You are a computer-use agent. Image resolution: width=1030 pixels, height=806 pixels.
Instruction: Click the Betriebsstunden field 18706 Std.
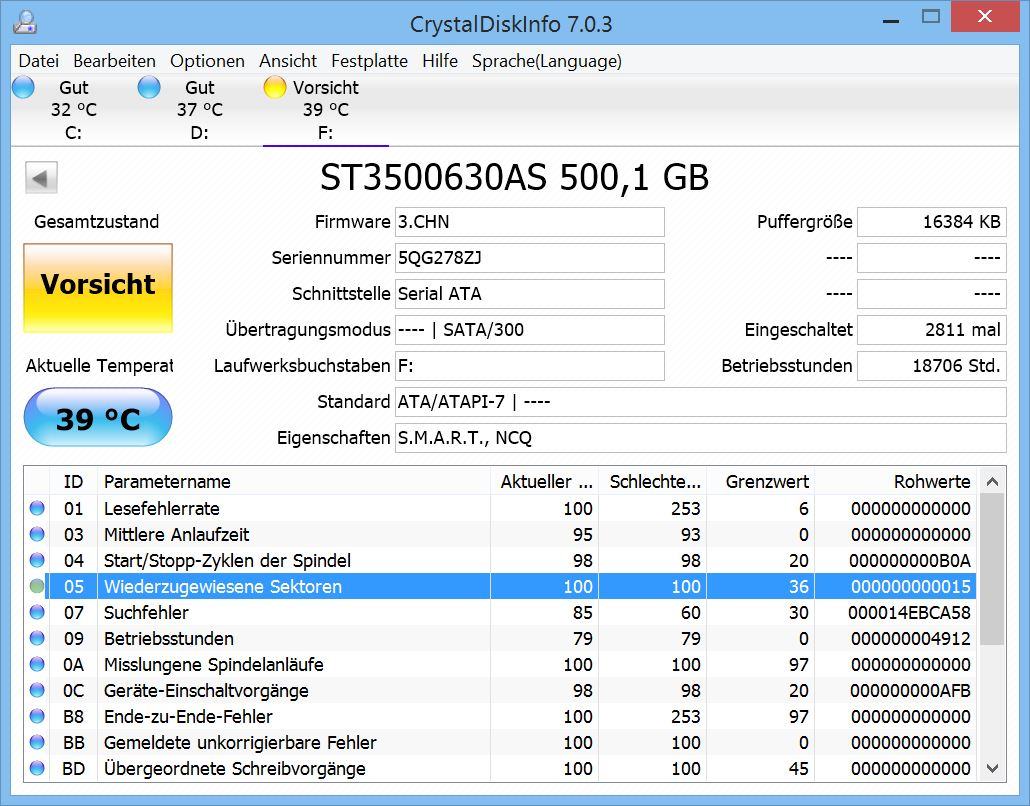[931, 366]
